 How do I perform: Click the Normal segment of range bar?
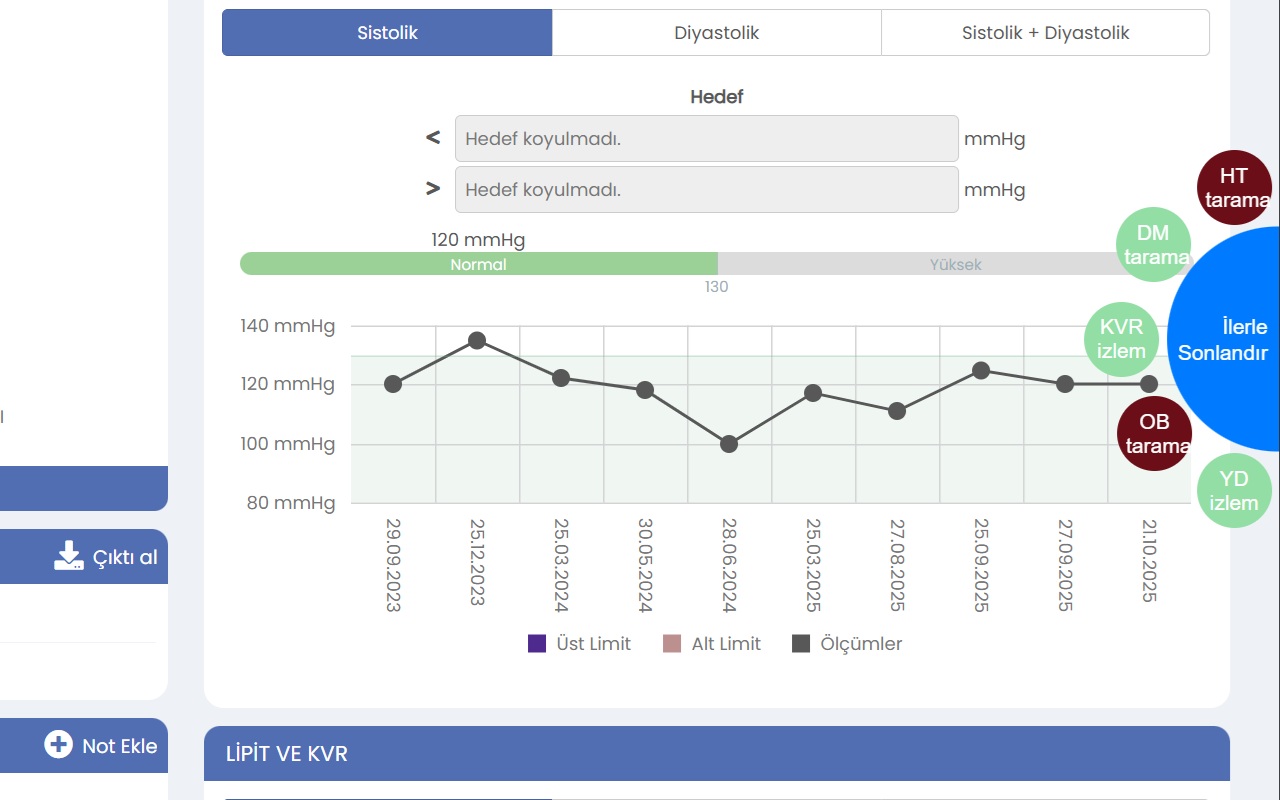pyautogui.click(x=478, y=264)
